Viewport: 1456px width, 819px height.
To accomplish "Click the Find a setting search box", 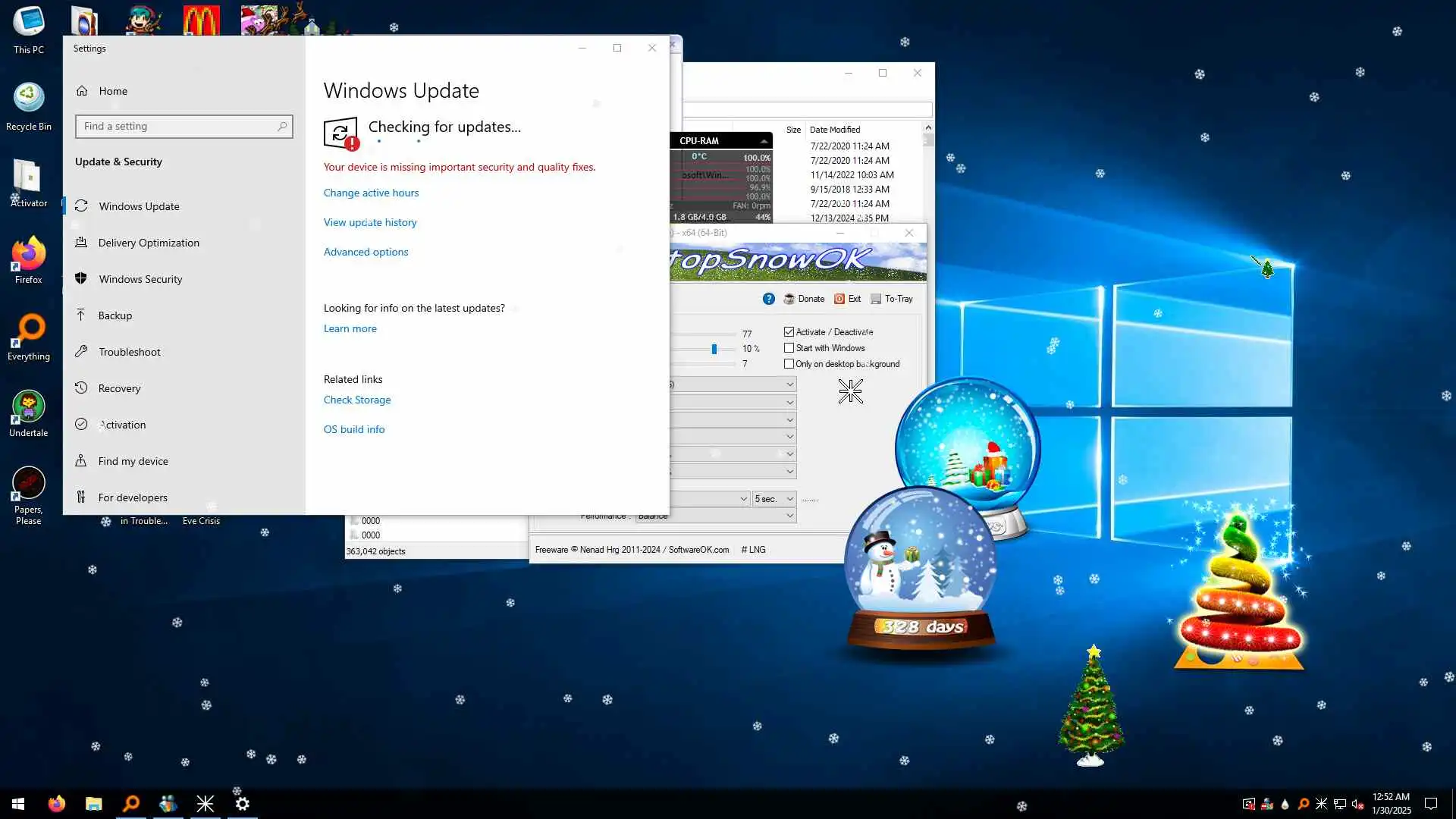I will tap(178, 127).
